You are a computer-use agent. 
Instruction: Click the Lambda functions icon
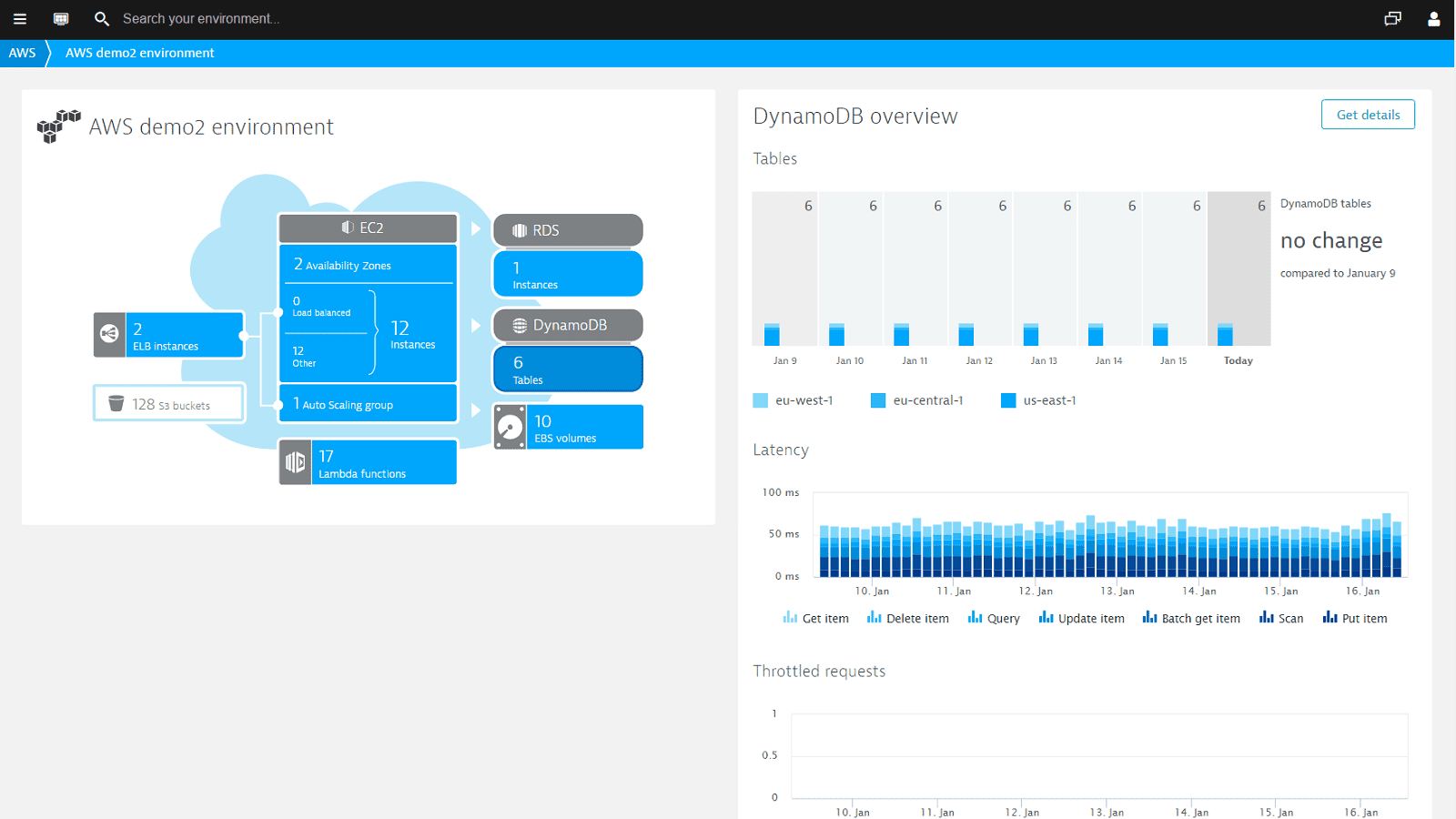click(x=295, y=462)
